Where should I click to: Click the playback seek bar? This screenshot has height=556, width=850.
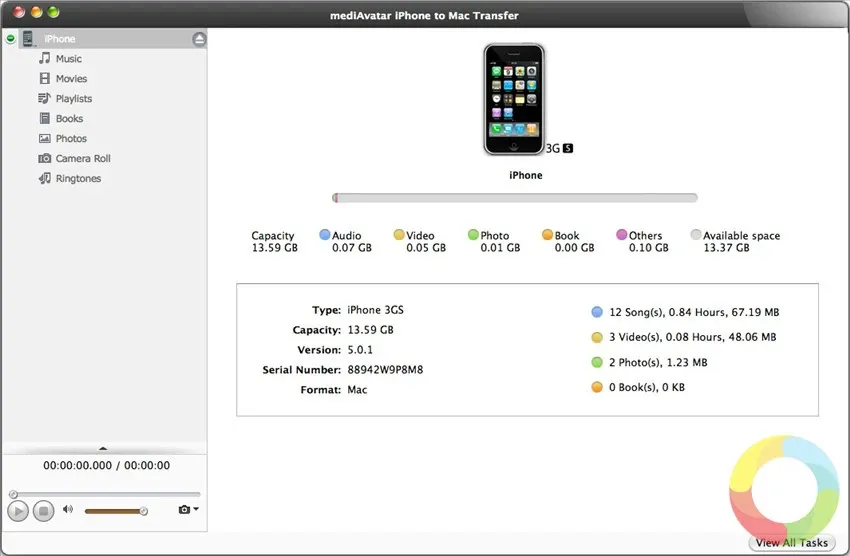(x=105, y=494)
